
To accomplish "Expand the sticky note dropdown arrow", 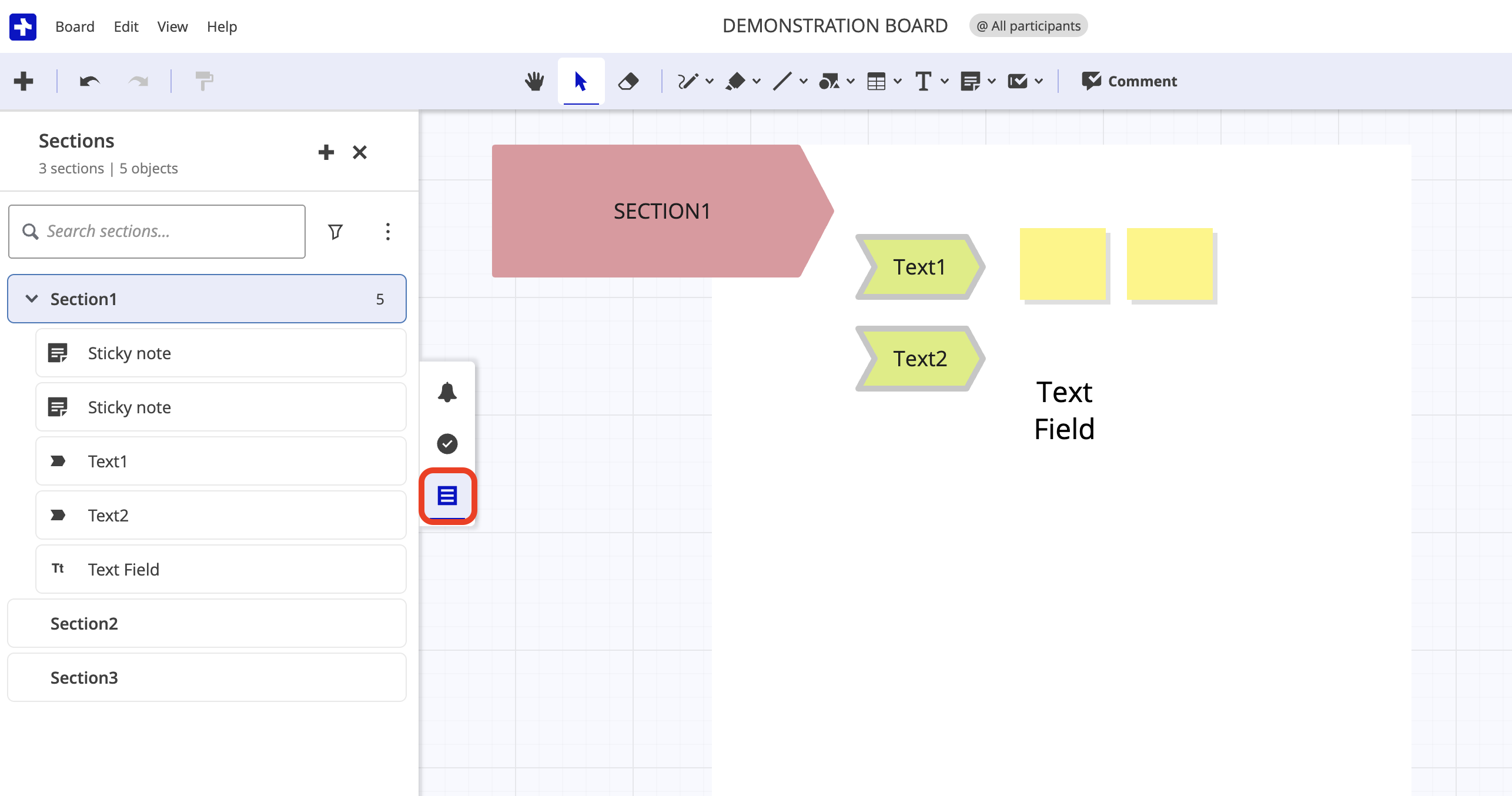I will (x=992, y=81).
